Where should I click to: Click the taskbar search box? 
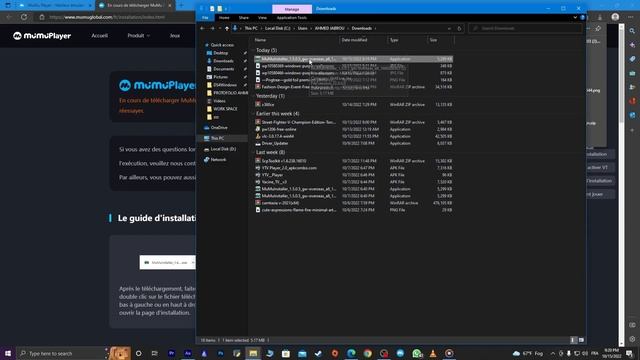[62, 353]
